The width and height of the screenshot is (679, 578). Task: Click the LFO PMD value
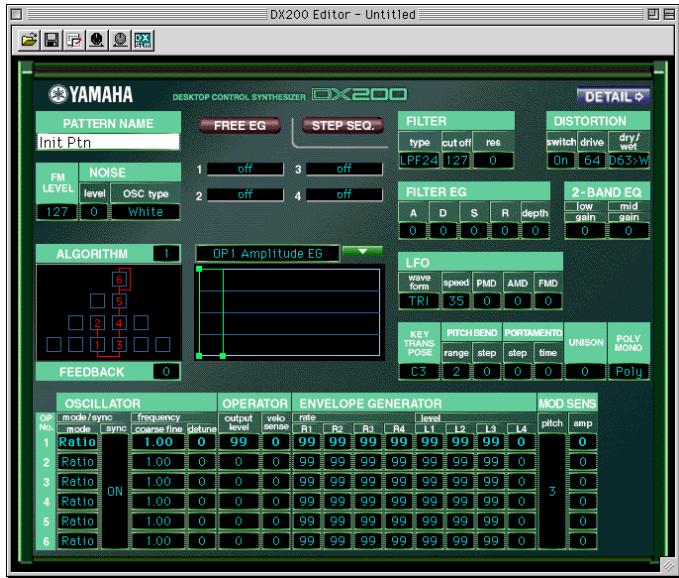[x=487, y=301]
